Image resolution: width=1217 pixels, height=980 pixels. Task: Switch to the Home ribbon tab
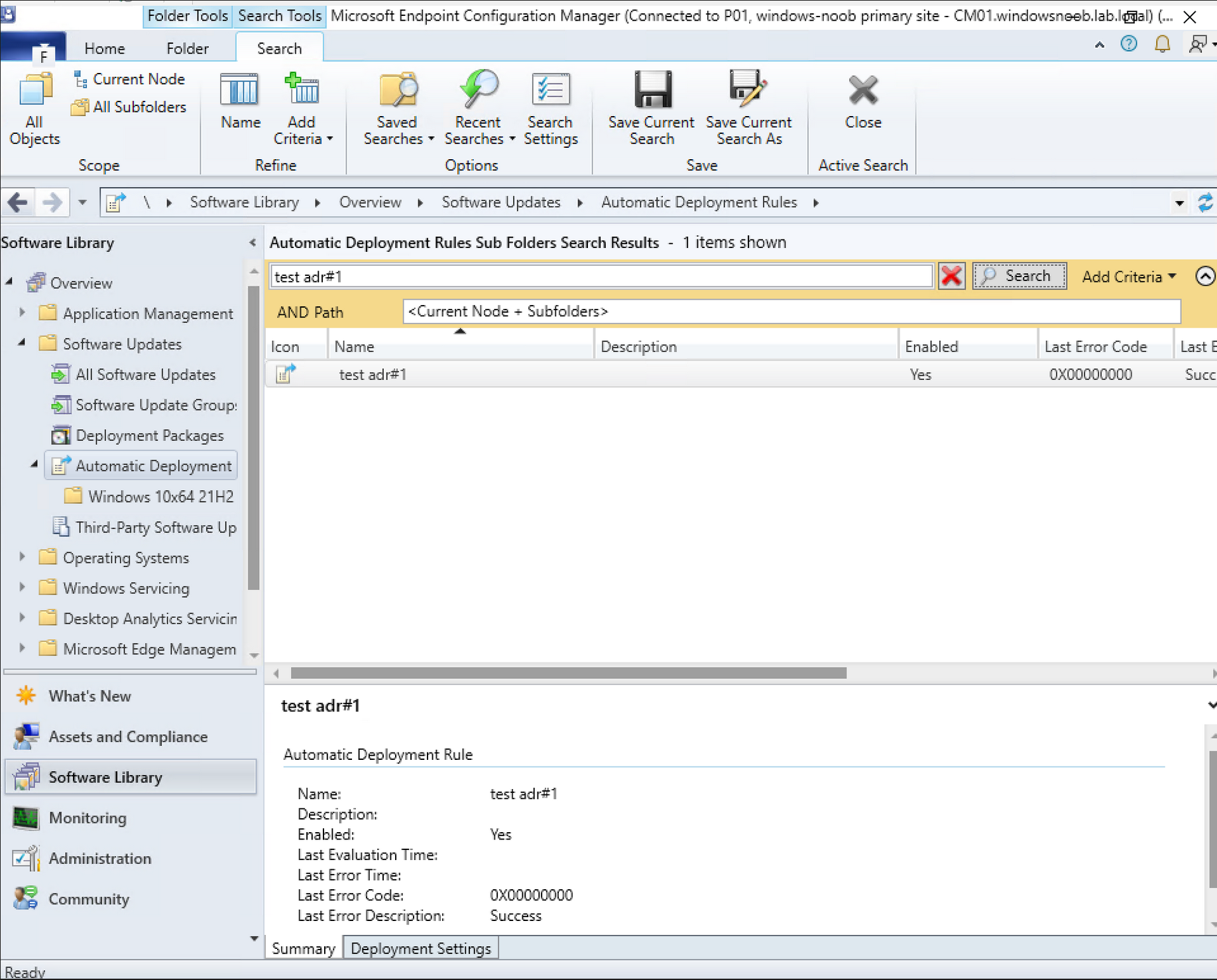coord(105,48)
